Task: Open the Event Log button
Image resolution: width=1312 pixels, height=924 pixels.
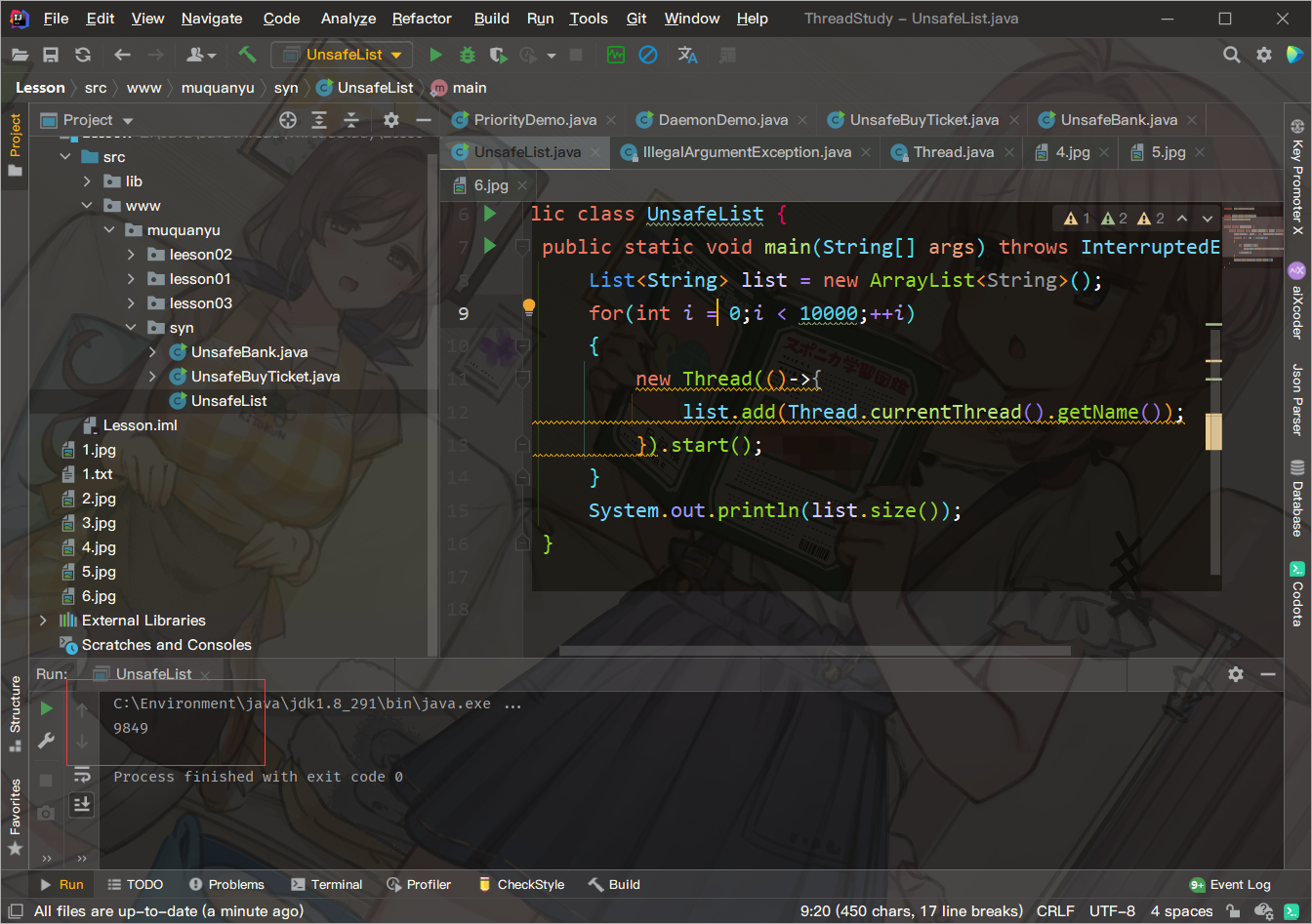Action: click(x=1230, y=885)
